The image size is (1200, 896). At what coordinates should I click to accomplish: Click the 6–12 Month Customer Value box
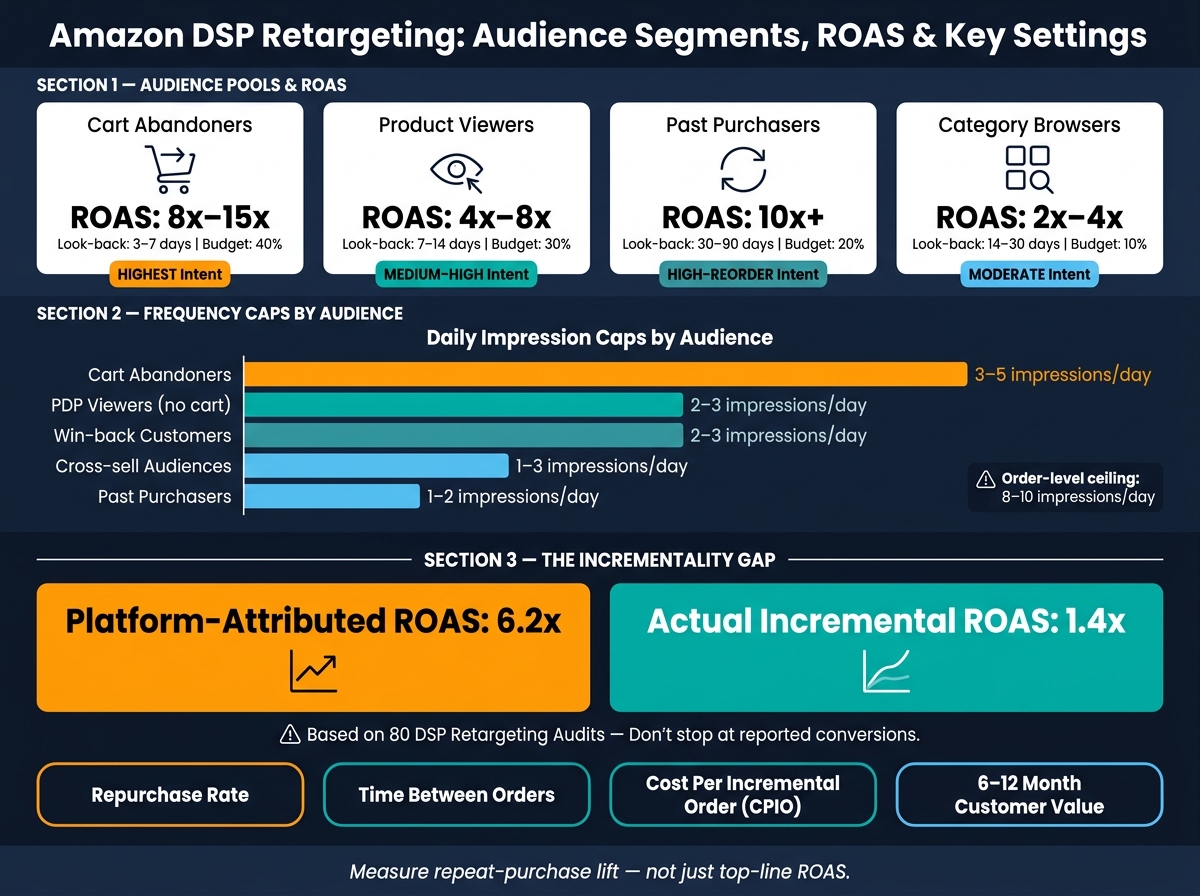[x=1029, y=795]
